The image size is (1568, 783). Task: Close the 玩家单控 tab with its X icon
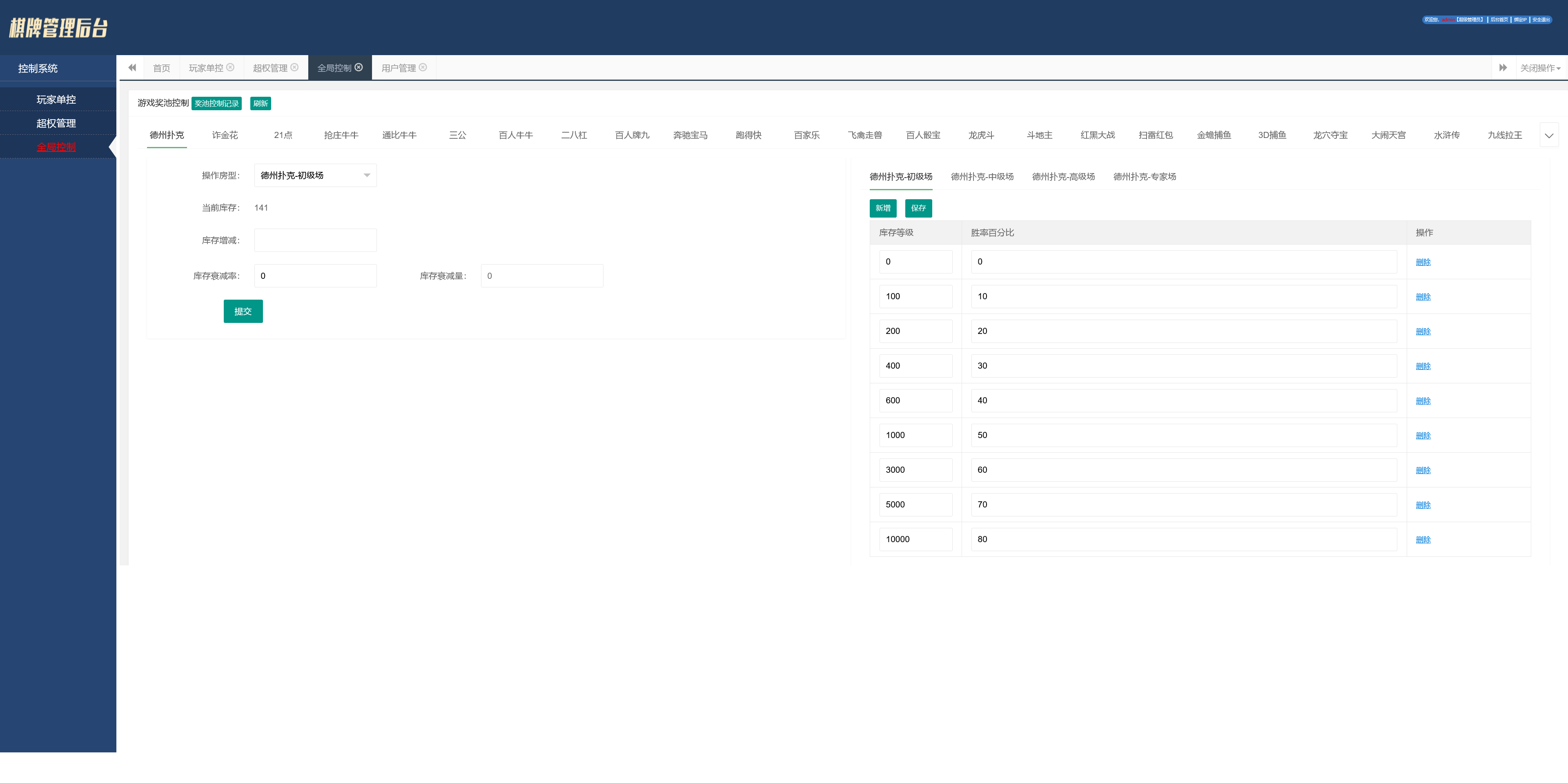point(230,67)
